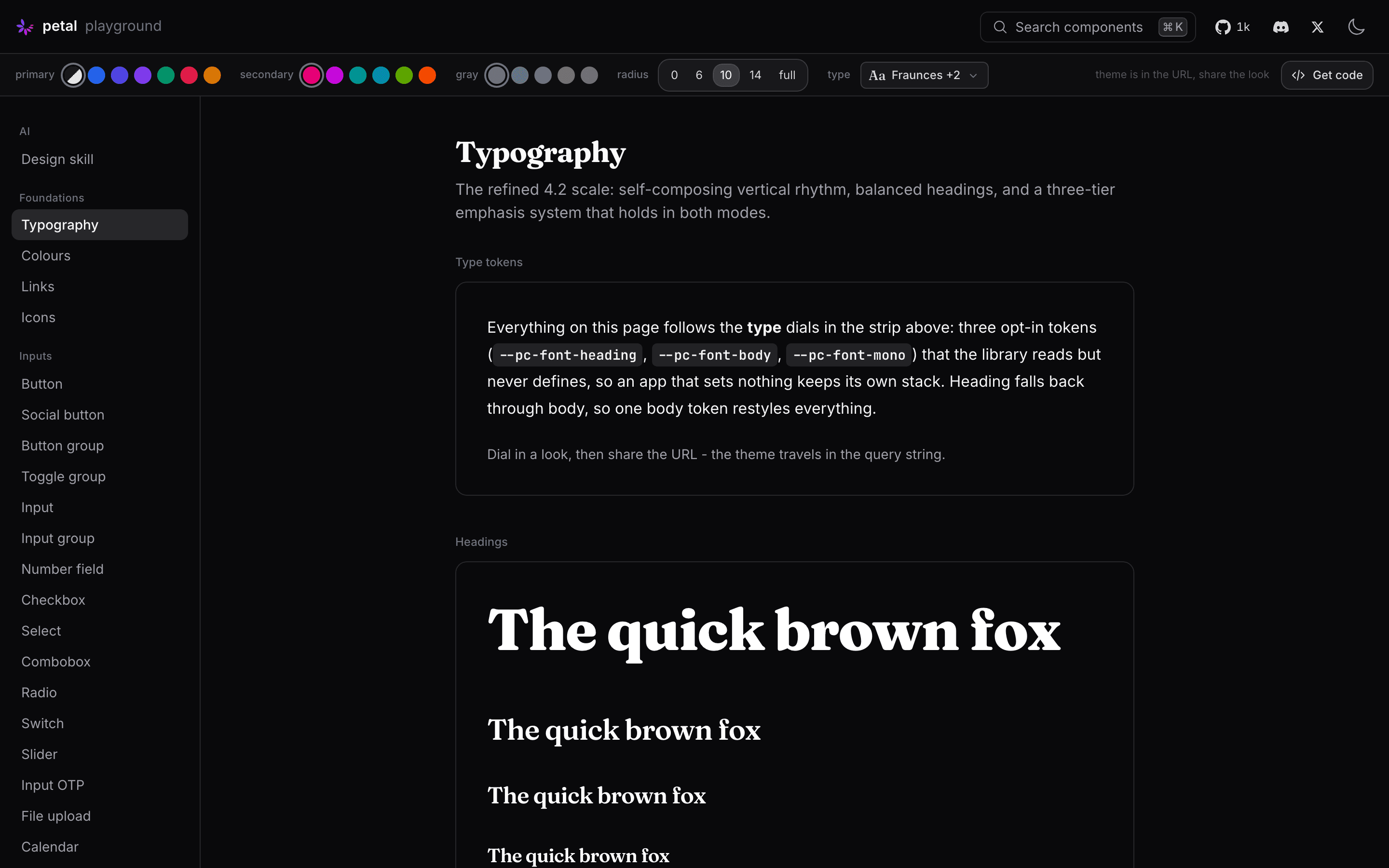
Task: Click the --pc-font-heading code token
Action: coord(568,355)
